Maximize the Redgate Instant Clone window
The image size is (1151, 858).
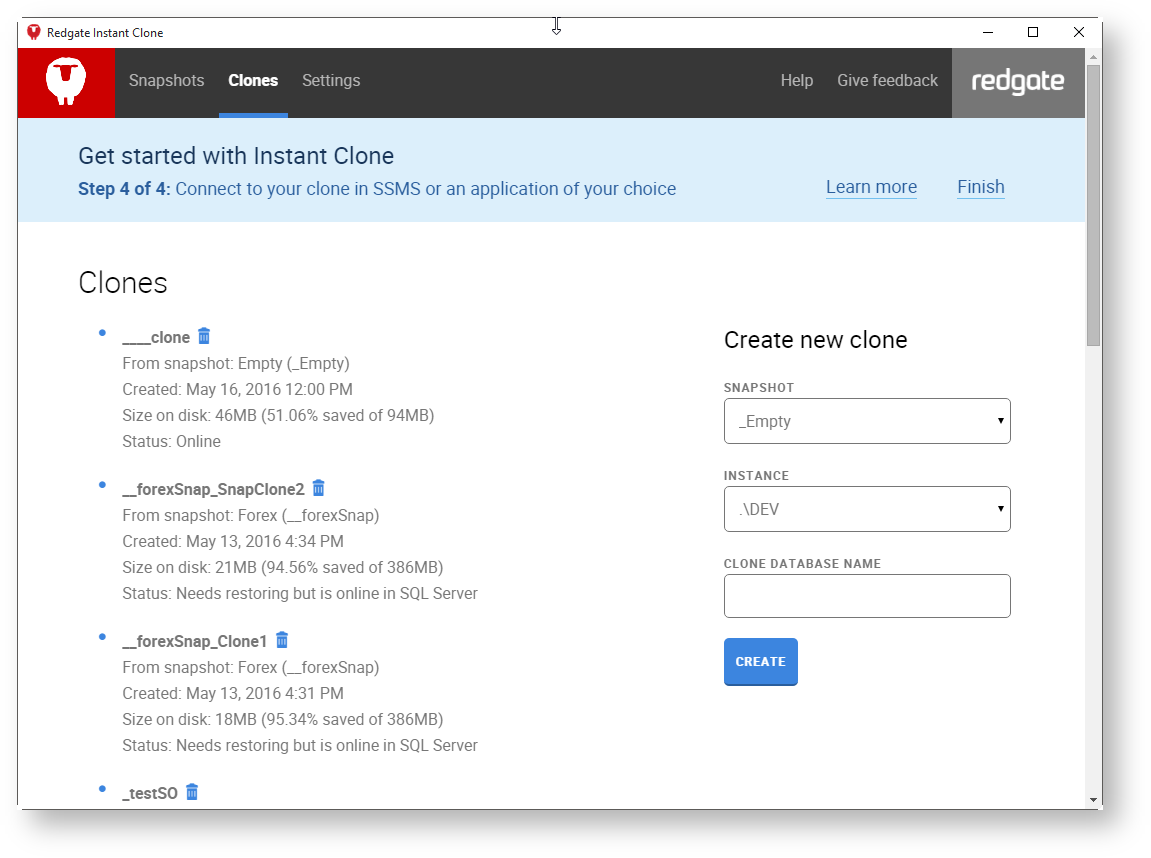[x=1033, y=32]
